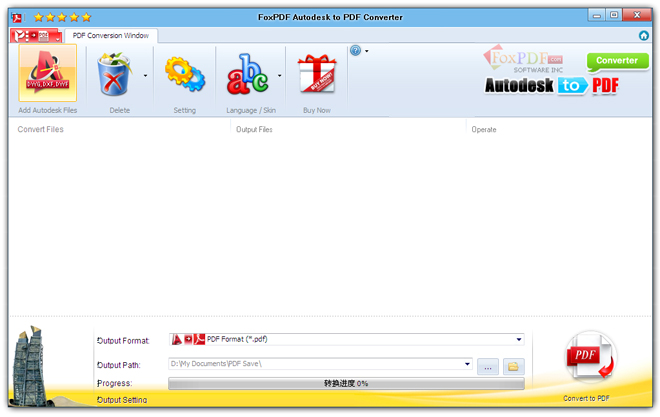This screenshot has height=417, width=660.
Task: Click the five-star rating in title bar
Action: pos(62,17)
